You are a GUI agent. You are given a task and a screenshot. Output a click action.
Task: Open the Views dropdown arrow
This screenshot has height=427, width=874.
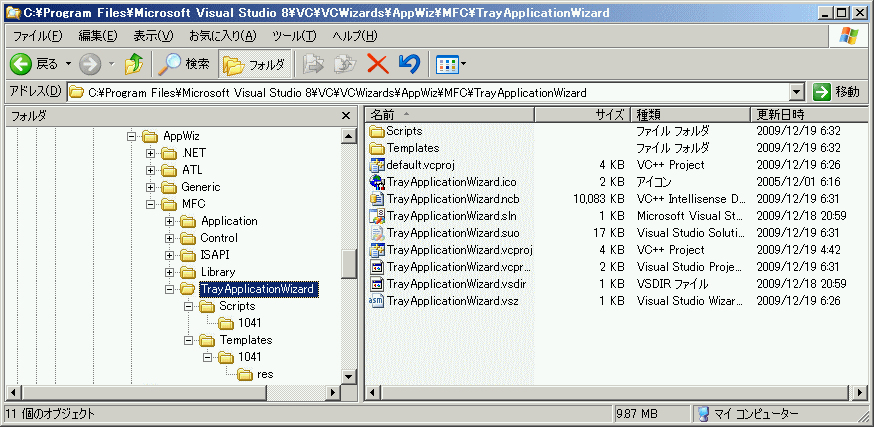click(x=463, y=65)
